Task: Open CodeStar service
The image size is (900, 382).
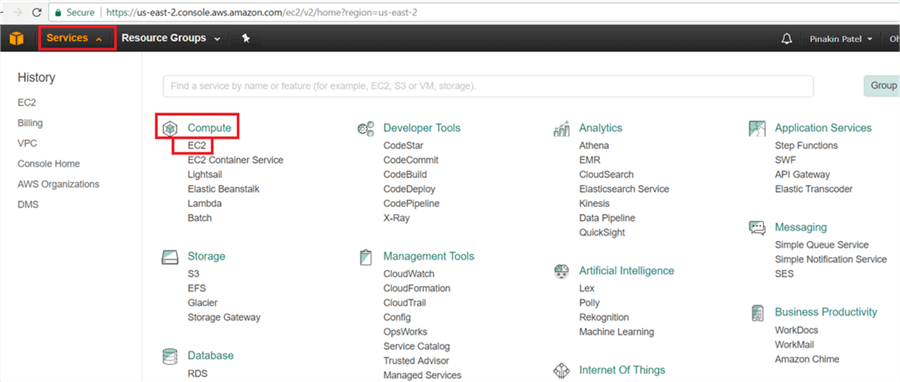Action: [x=404, y=146]
